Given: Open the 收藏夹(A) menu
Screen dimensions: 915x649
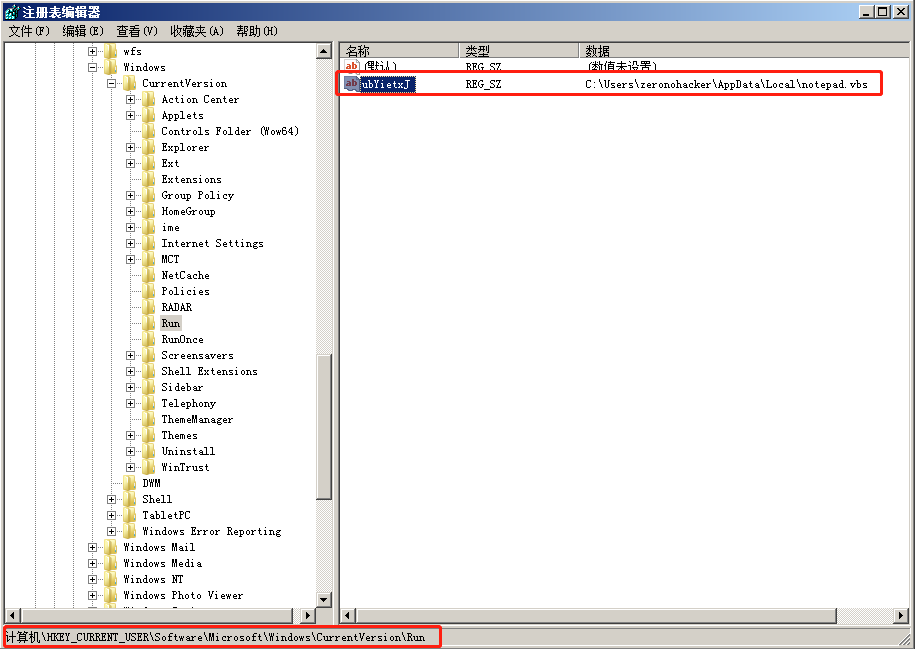Looking at the screenshot, I should pos(197,31).
